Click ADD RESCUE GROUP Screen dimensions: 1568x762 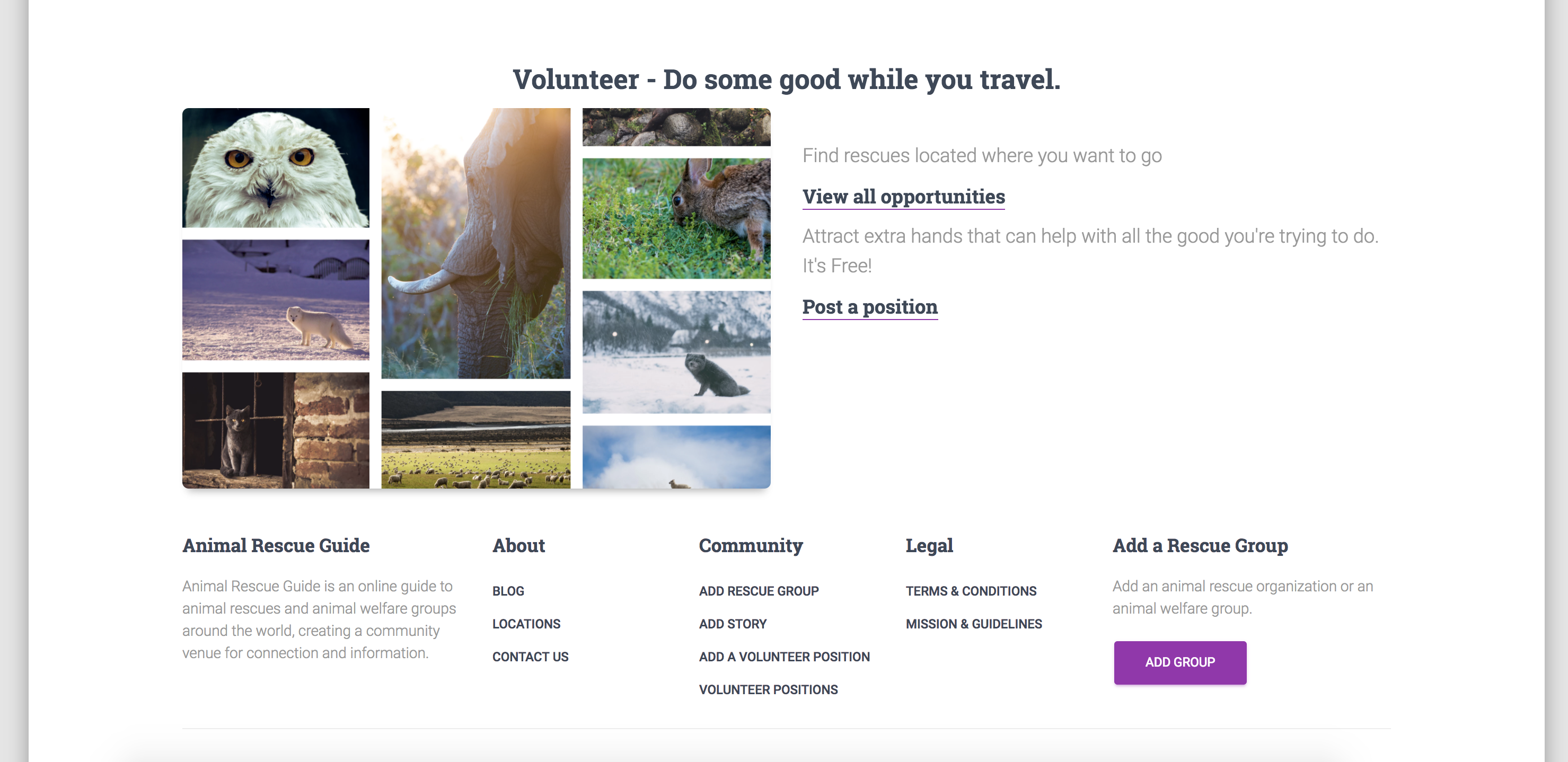(759, 590)
